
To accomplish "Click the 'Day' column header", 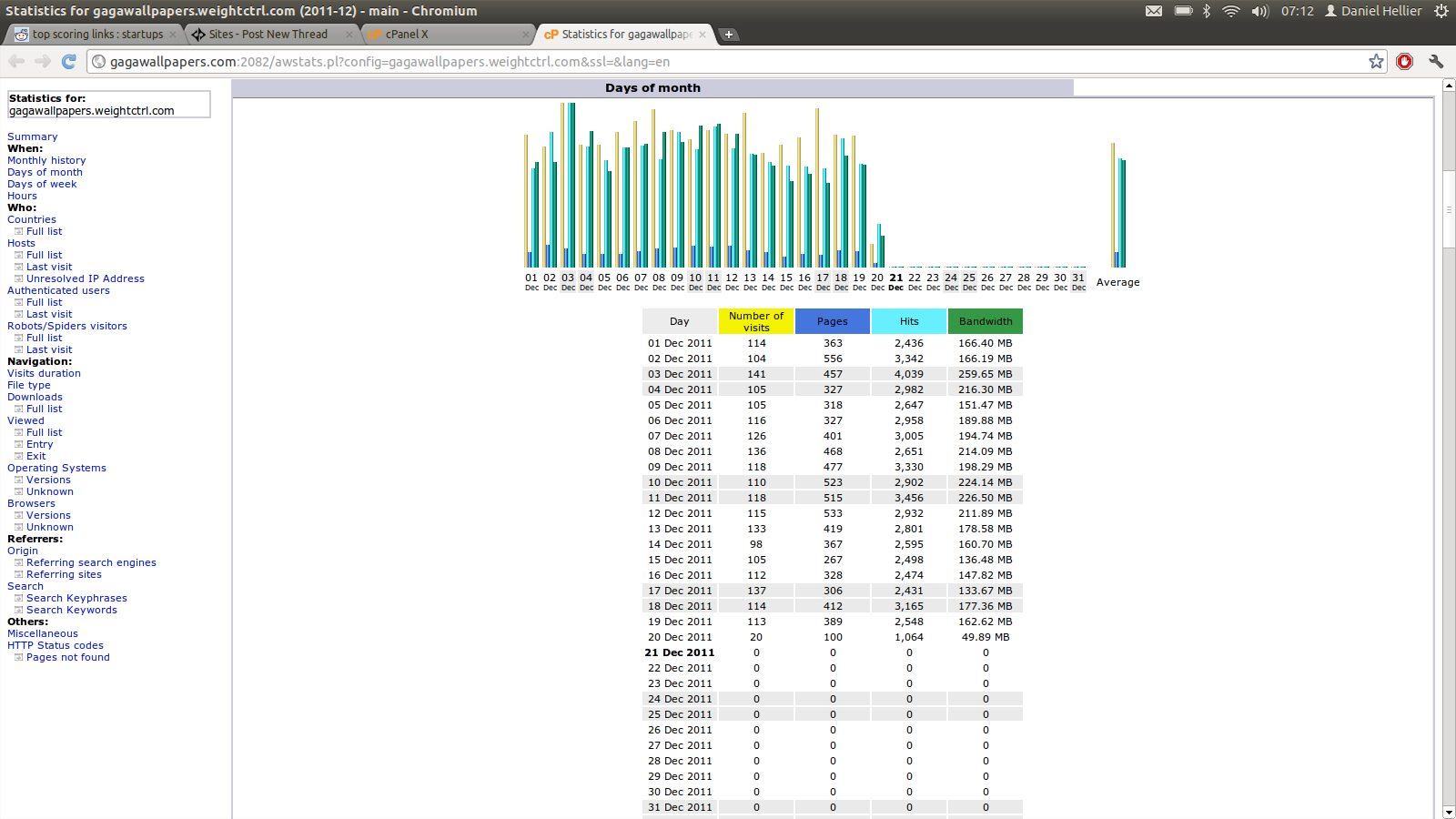I will click(680, 321).
